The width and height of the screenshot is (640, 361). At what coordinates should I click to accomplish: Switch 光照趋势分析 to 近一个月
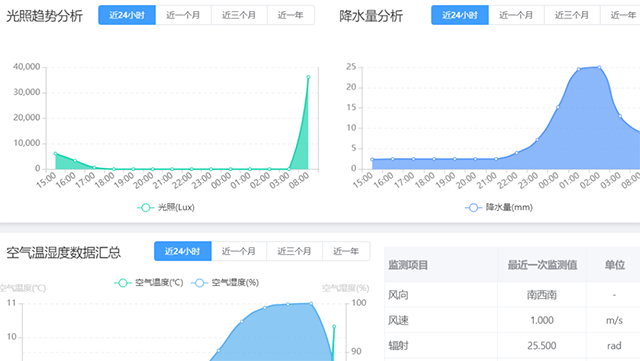point(183,15)
